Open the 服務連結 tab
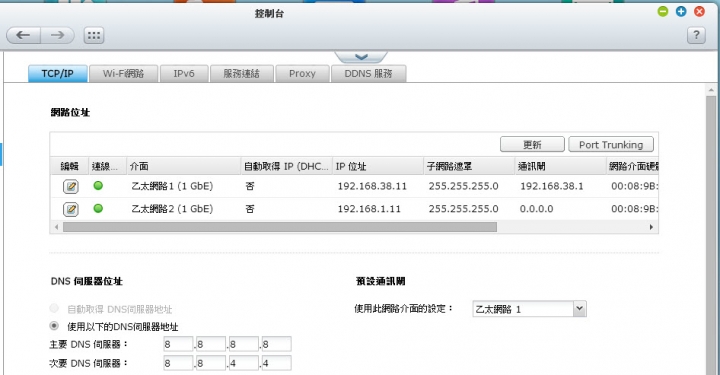 (242, 73)
